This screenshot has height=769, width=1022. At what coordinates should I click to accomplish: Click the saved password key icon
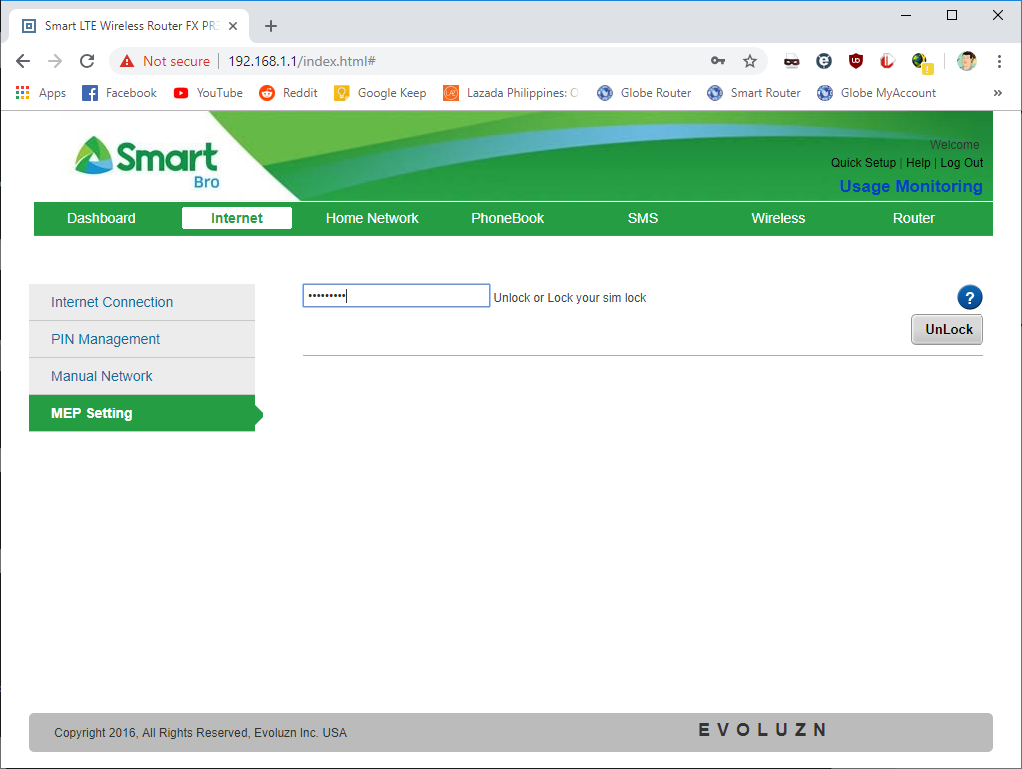coord(717,61)
